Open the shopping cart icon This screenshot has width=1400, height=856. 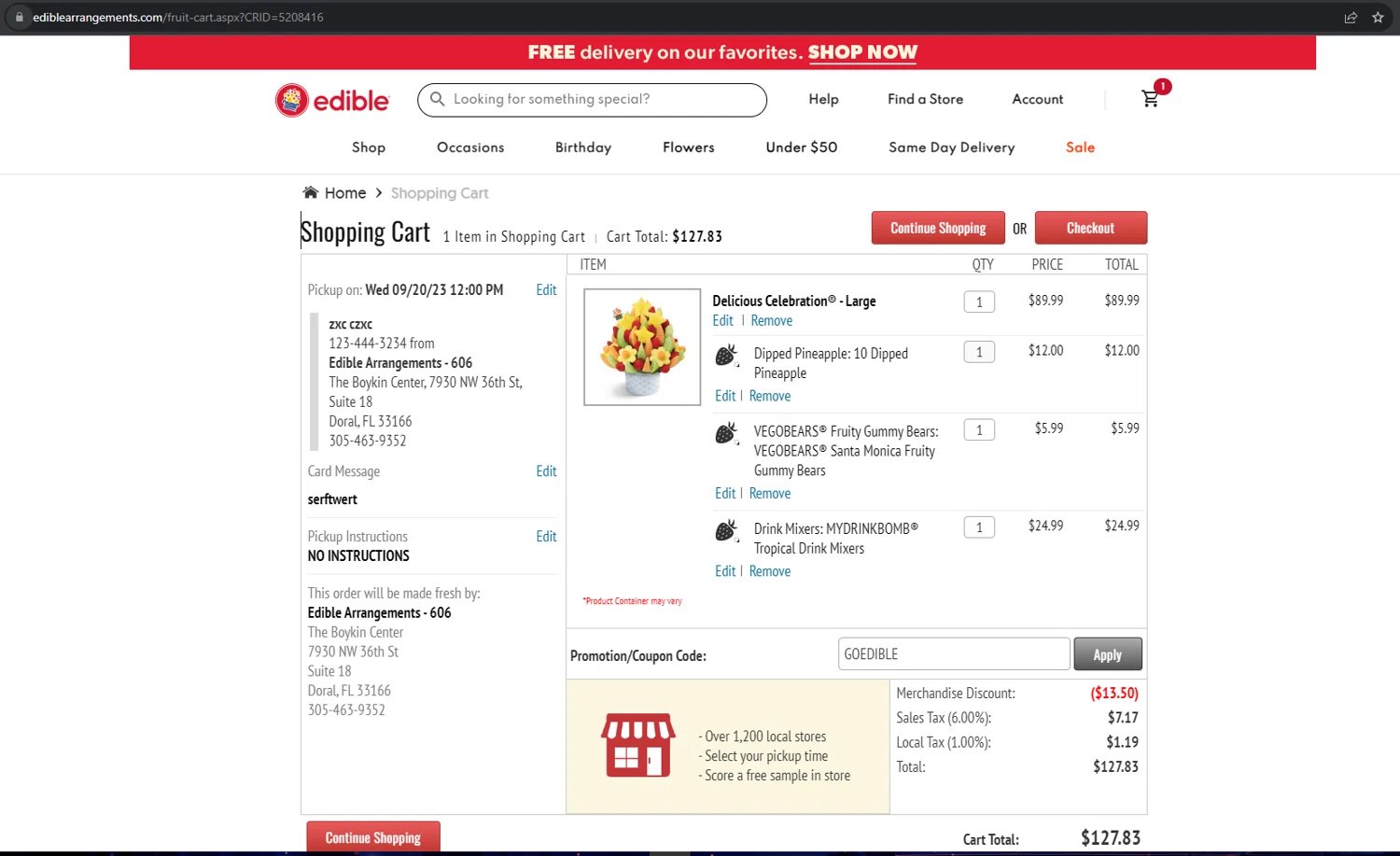[1151, 98]
